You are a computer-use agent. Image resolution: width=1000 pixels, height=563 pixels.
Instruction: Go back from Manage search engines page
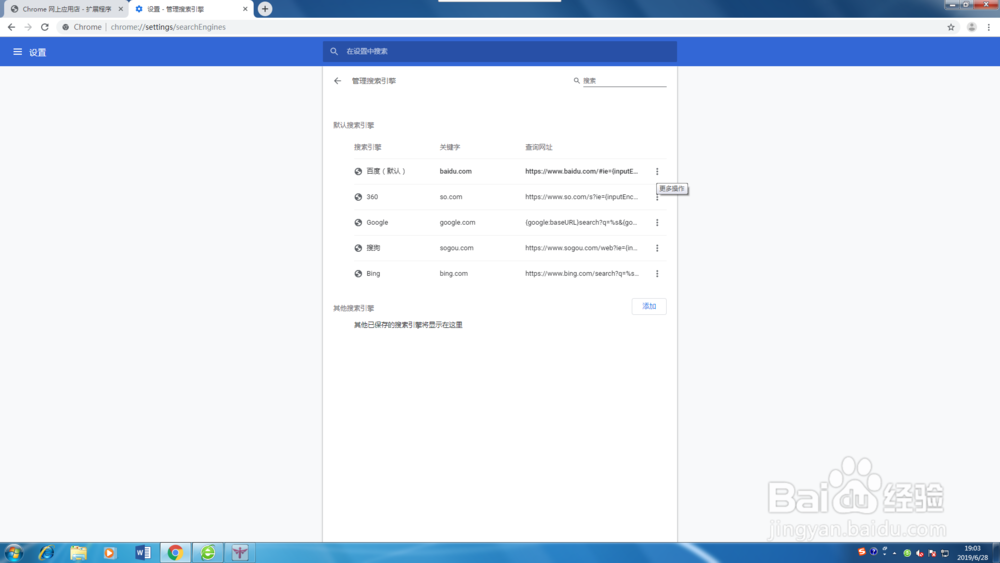point(337,81)
